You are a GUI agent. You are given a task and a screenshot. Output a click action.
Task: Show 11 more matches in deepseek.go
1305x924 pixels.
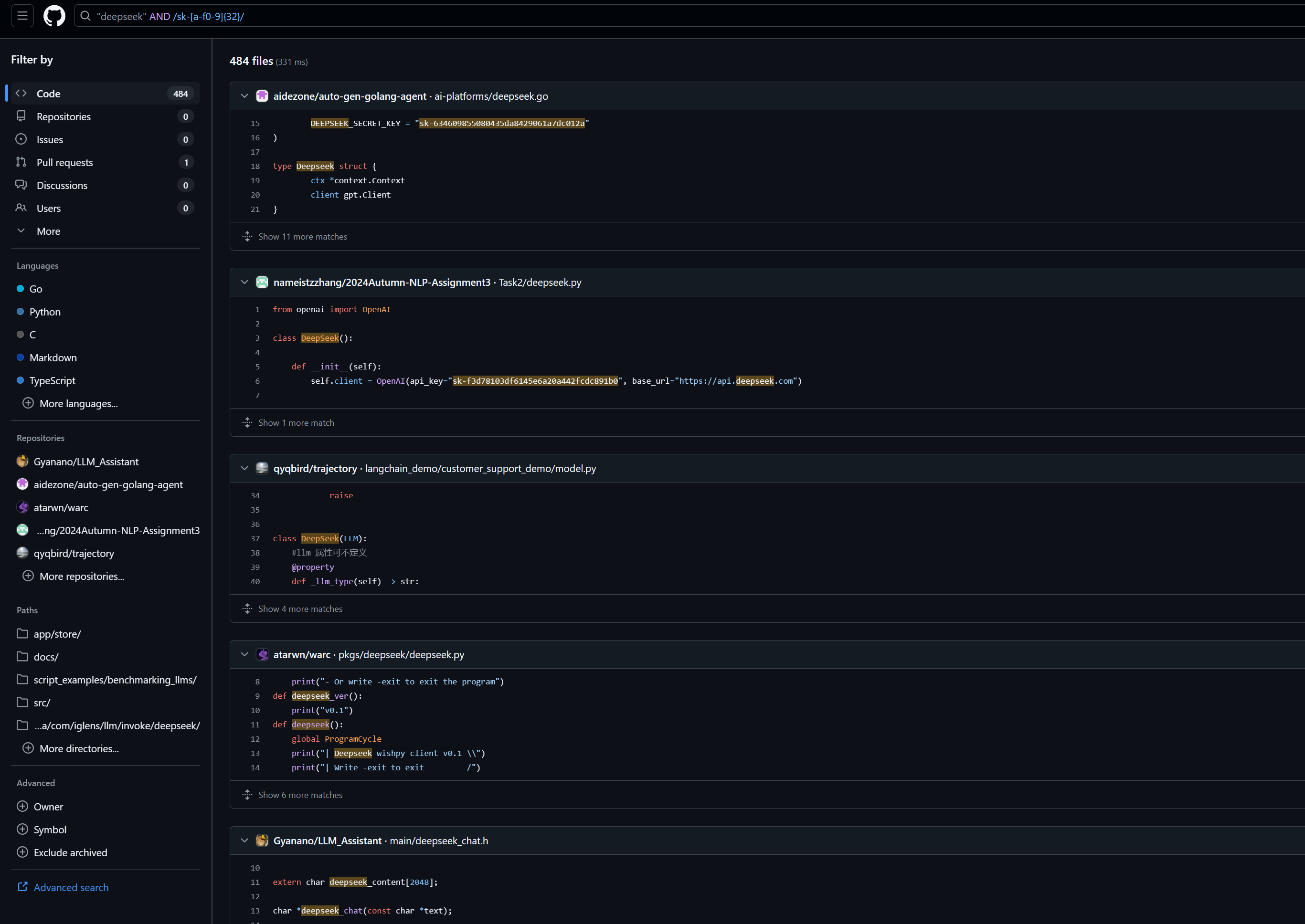click(302, 237)
